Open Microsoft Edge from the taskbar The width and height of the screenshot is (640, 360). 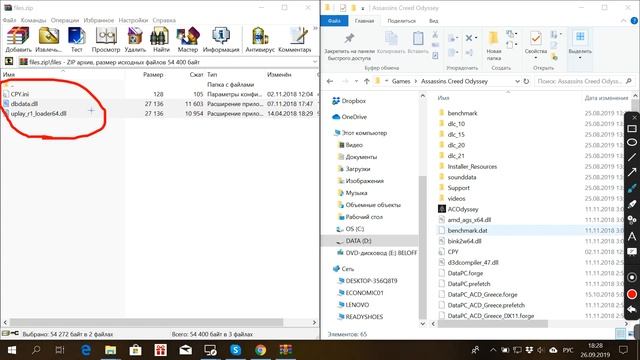86,350
